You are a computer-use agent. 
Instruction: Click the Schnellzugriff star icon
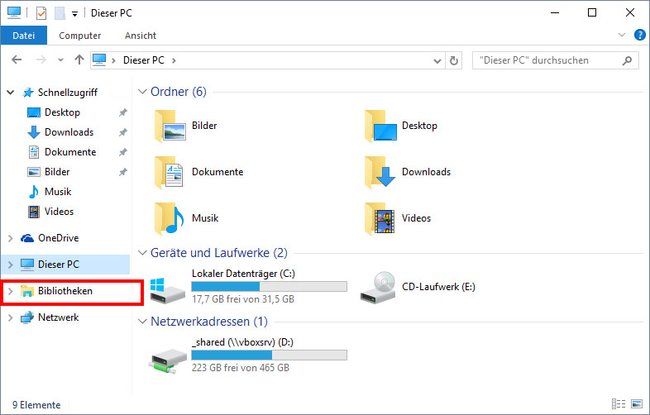[28, 92]
